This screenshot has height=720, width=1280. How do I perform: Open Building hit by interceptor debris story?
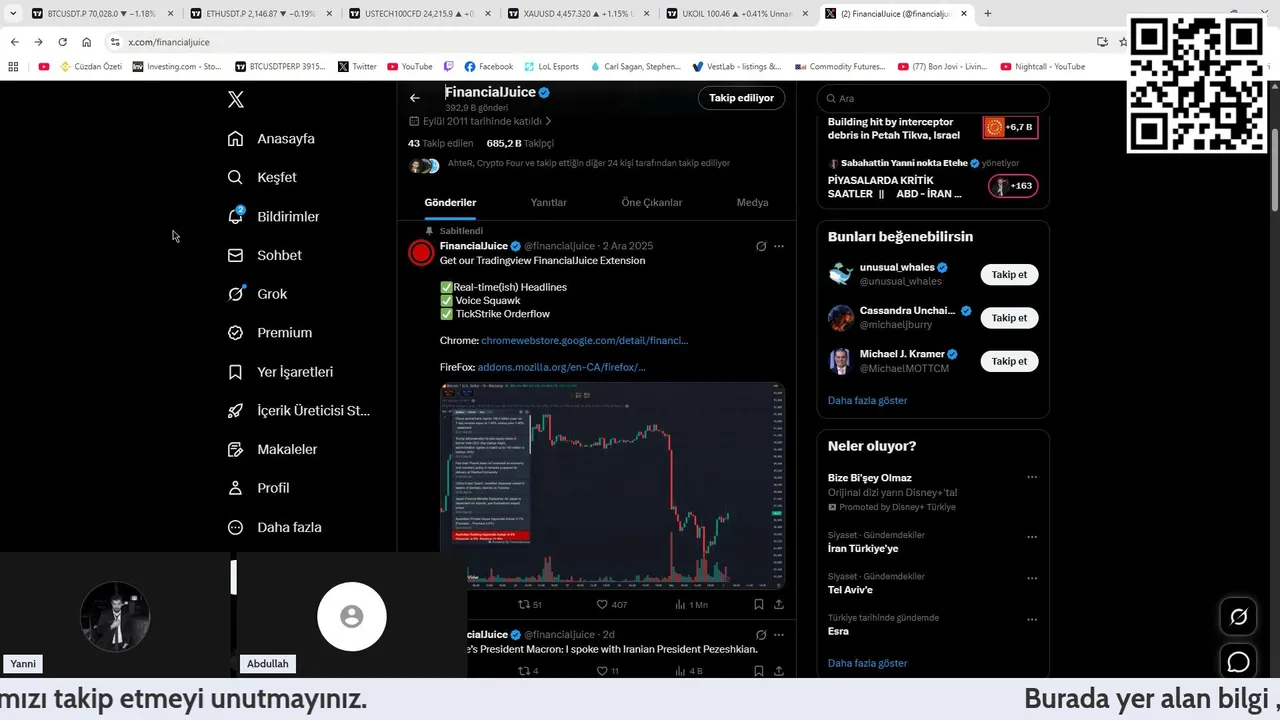coord(932,128)
